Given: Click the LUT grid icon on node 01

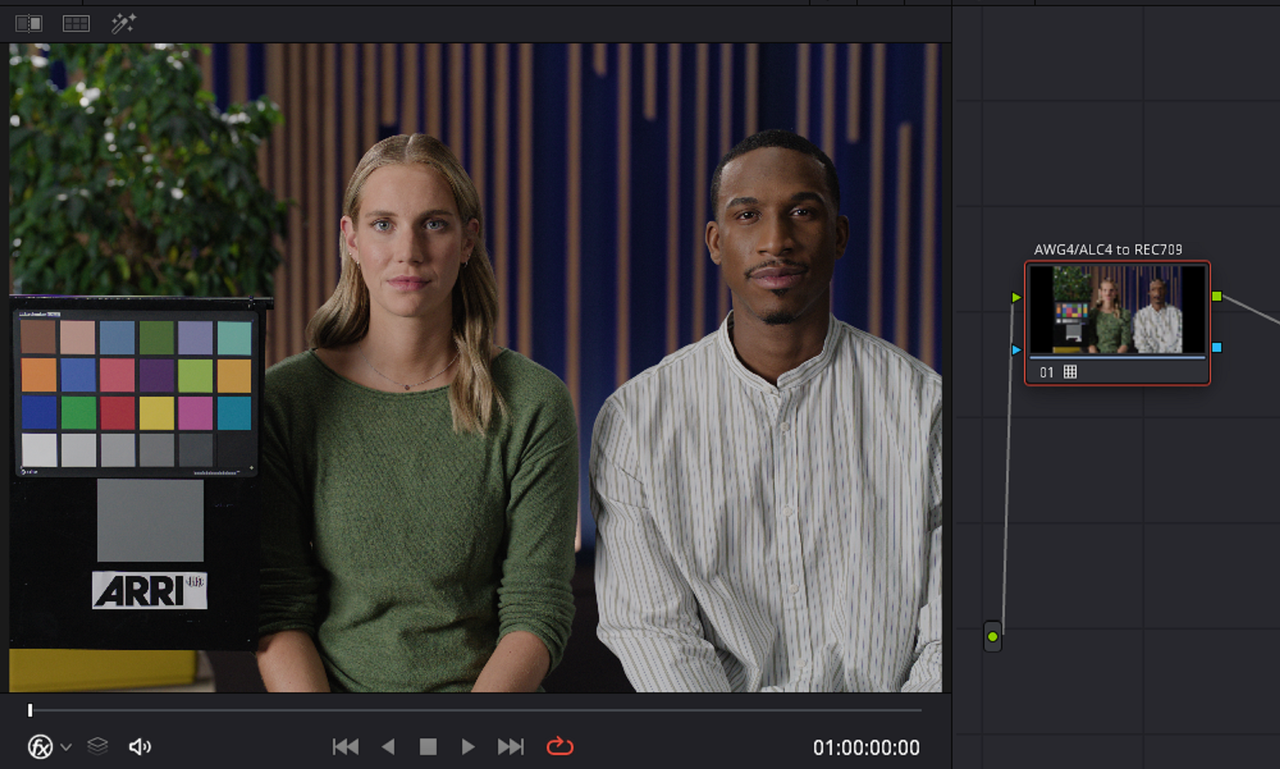Looking at the screenshot, I should (1070, 372).
